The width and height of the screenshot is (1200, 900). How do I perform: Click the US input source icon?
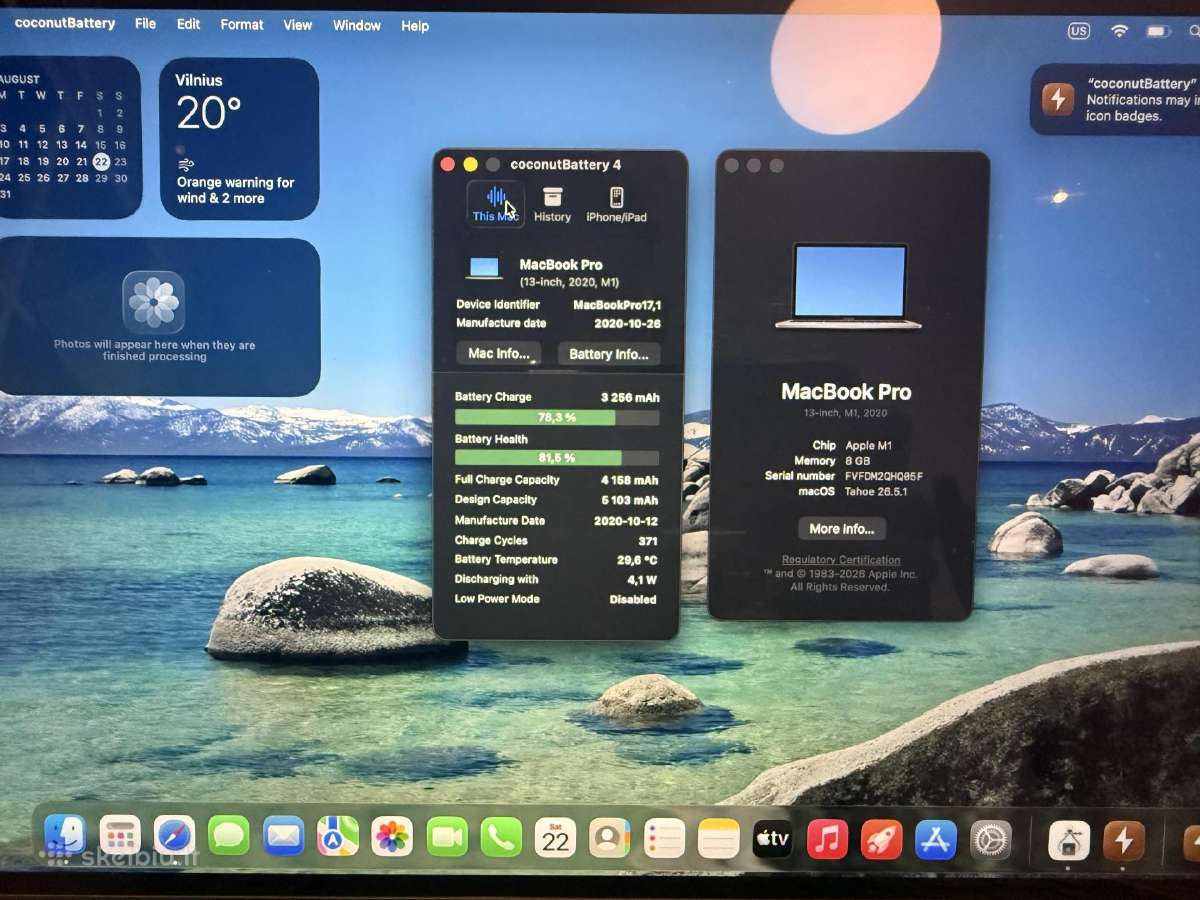[x=1078, y=31]
